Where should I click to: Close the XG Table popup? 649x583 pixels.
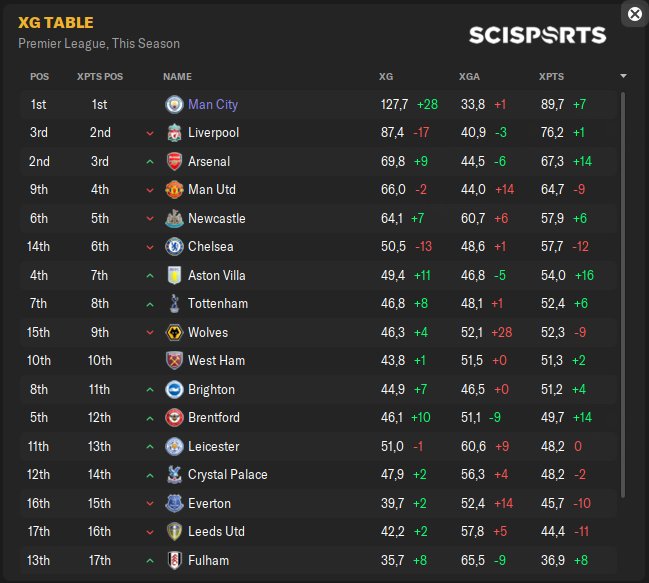634,14
